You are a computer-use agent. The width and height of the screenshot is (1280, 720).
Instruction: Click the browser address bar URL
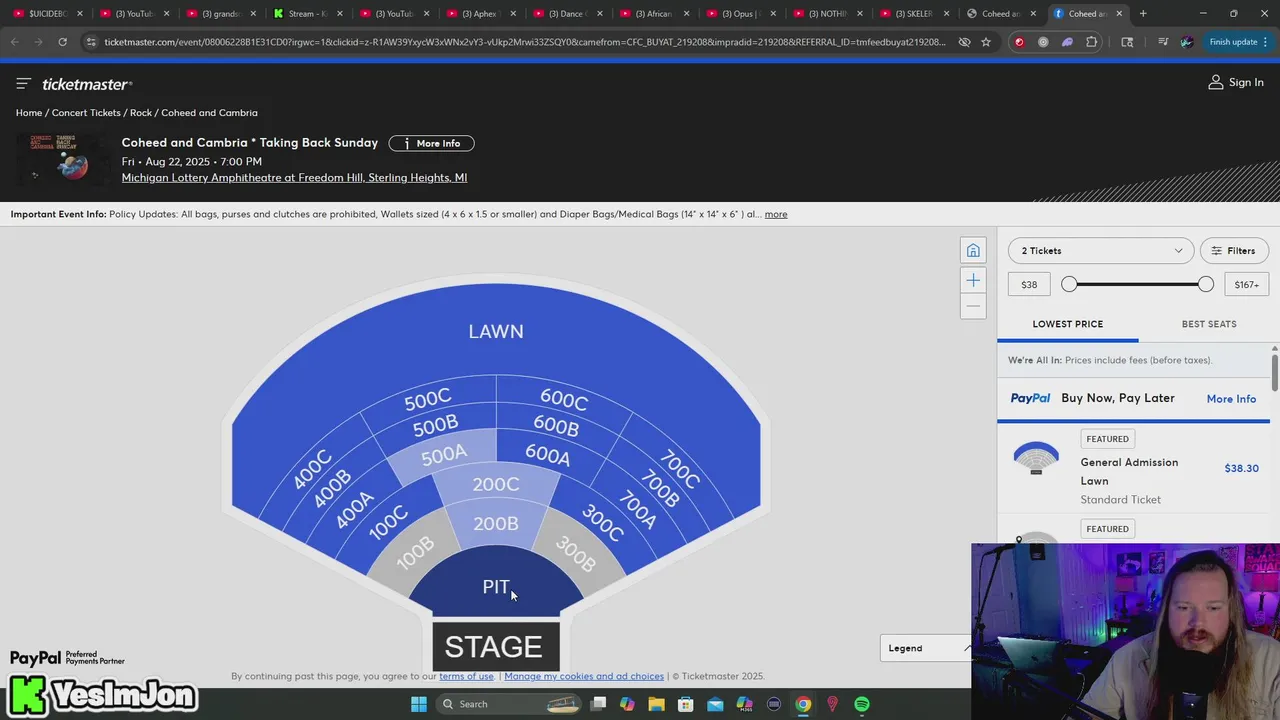[525, 42]
